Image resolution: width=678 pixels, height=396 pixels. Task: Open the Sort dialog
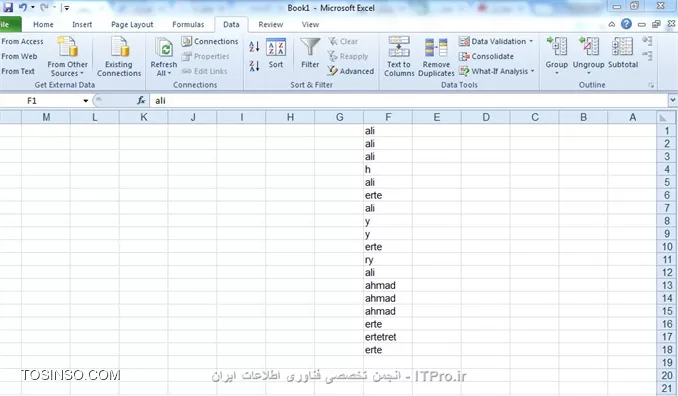(275, 54)
